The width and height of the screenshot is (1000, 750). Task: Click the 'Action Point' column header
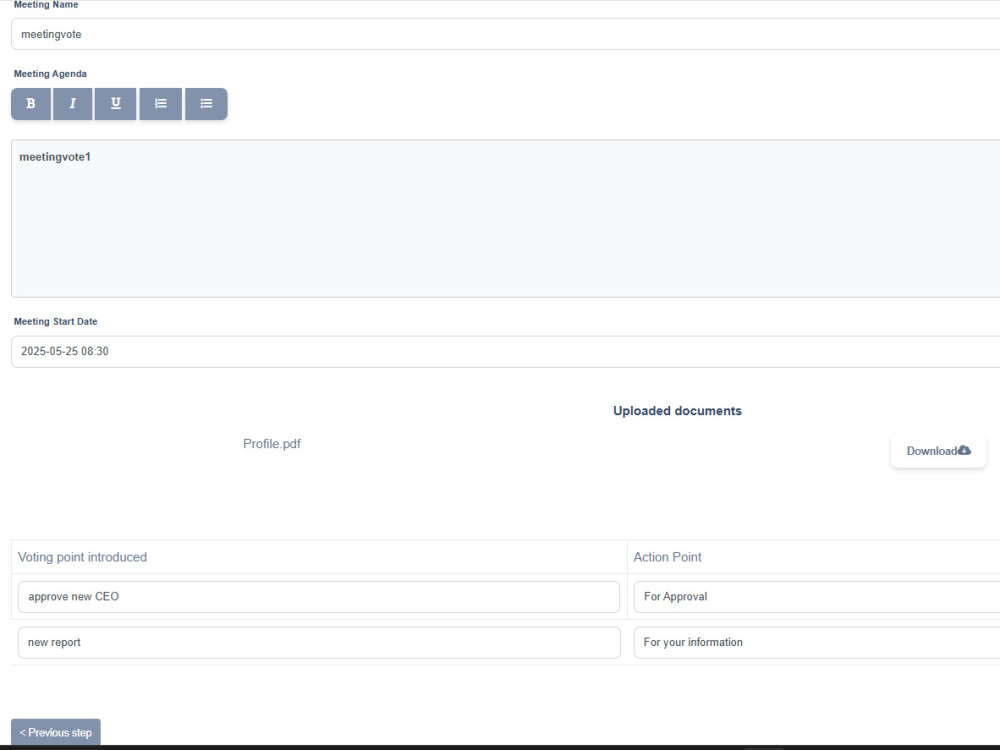click(x=667, y=557)
